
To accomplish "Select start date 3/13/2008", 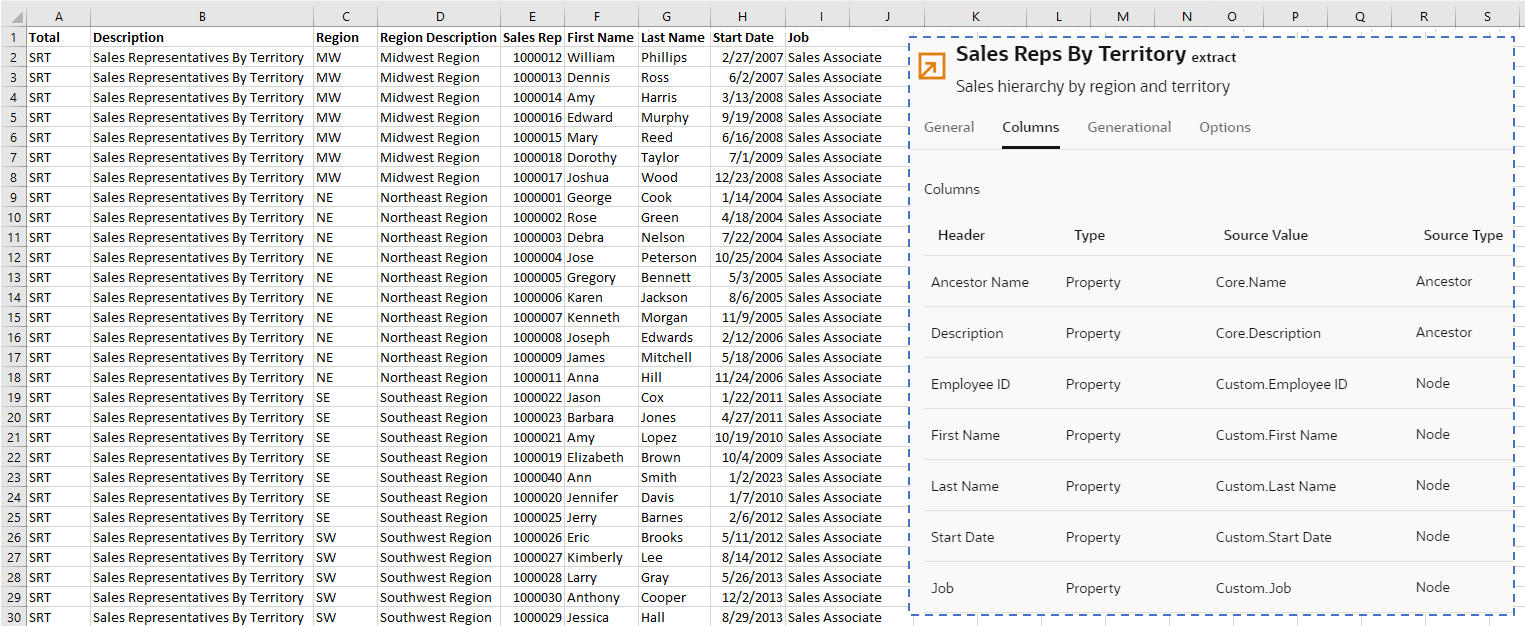I will pos(747,97).
